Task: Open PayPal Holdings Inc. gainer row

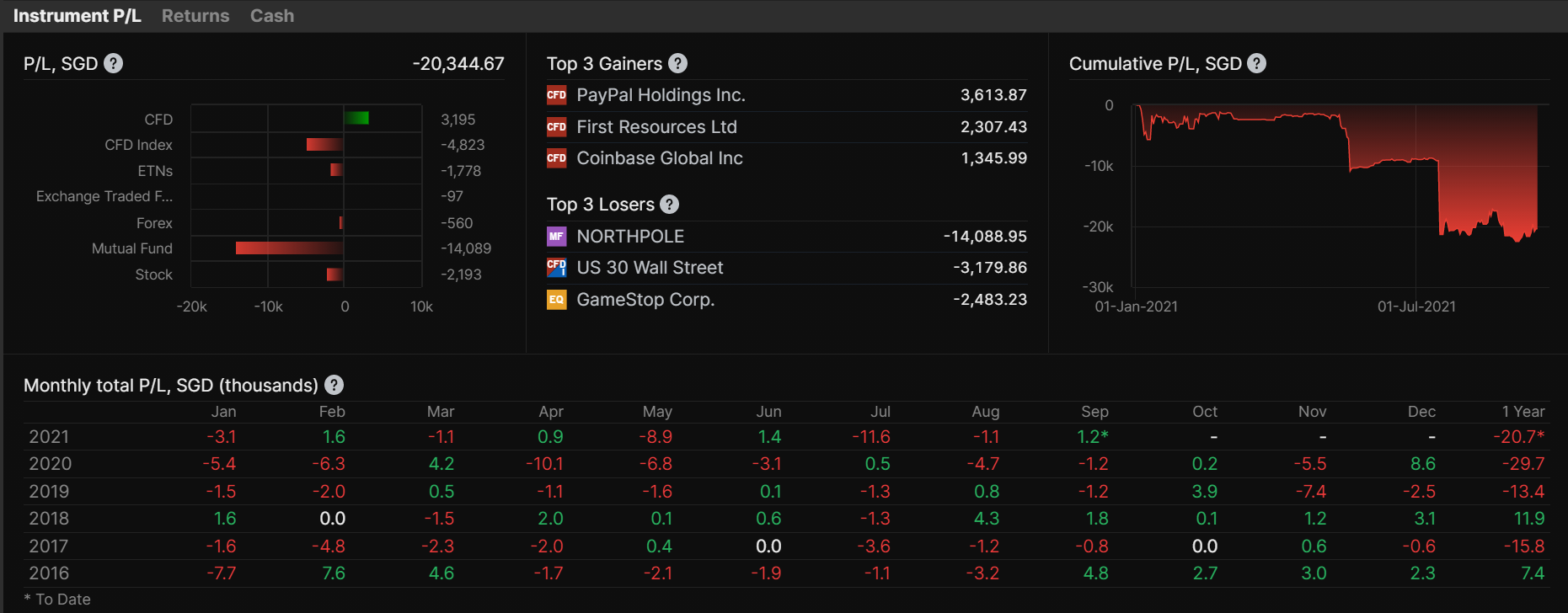Action: [787, 95]
